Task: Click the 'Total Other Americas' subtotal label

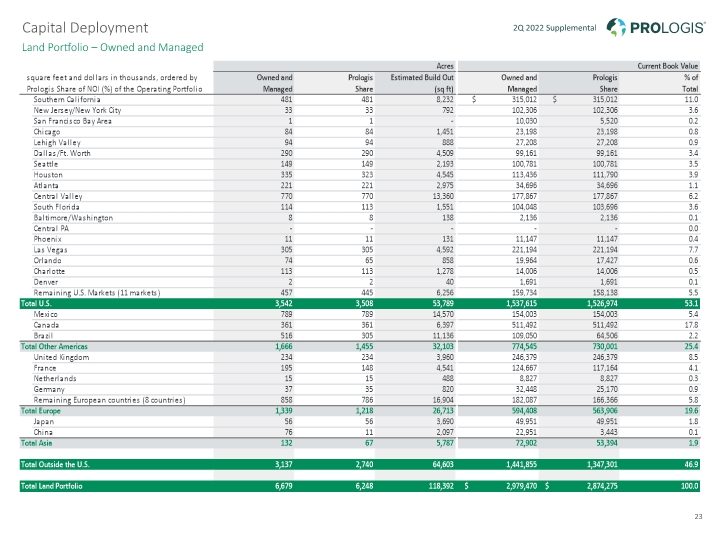Action: [x=54, y=347]
